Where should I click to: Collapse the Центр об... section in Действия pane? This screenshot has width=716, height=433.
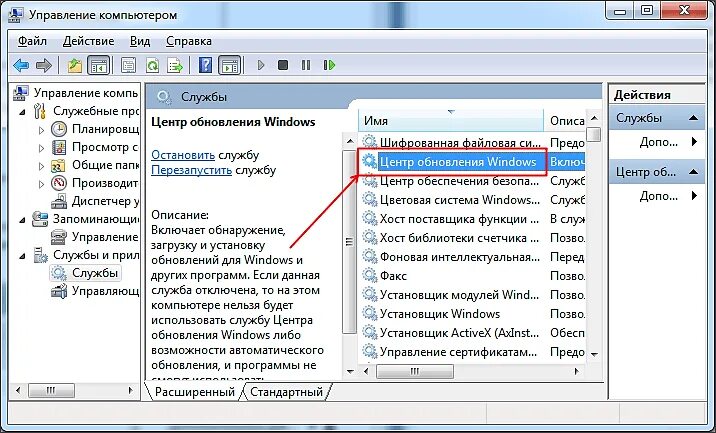point(693,172)
